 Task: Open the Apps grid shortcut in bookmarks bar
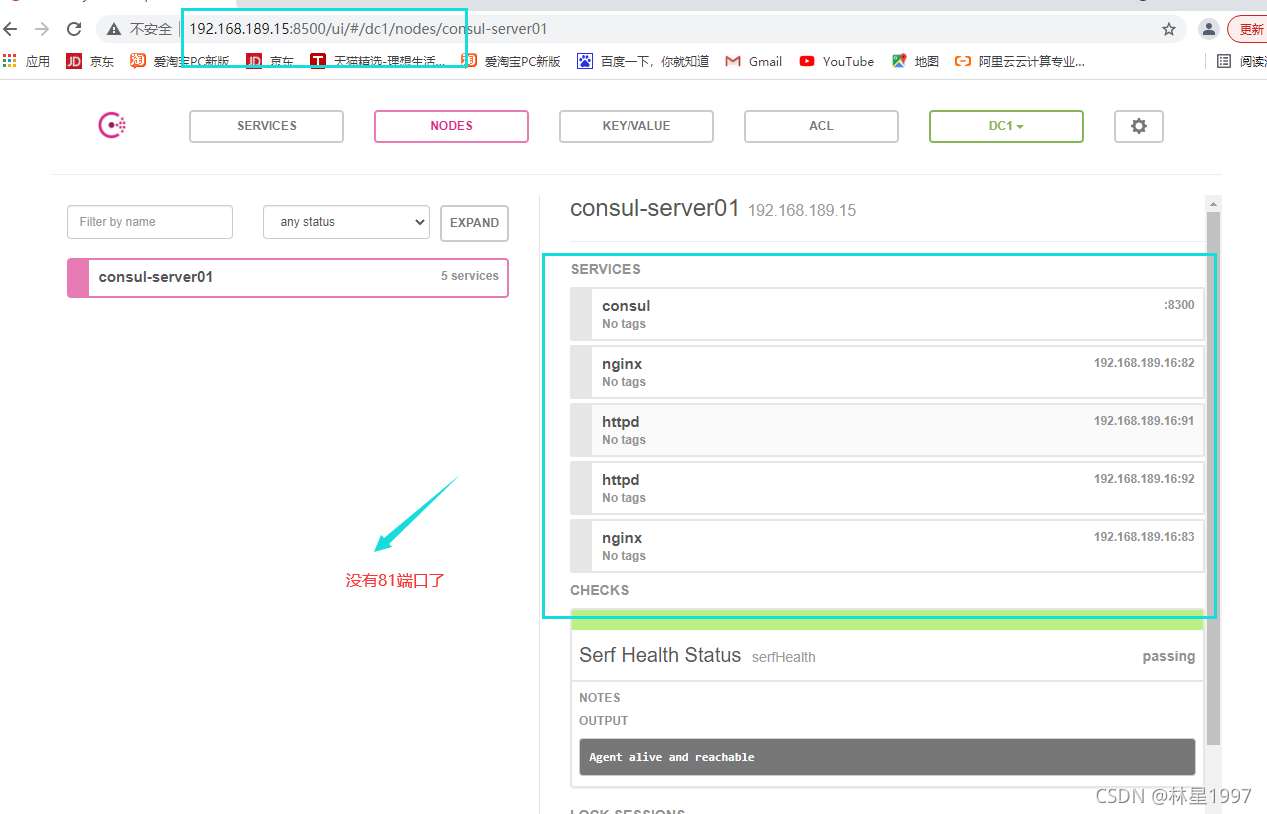pos(26,61)
